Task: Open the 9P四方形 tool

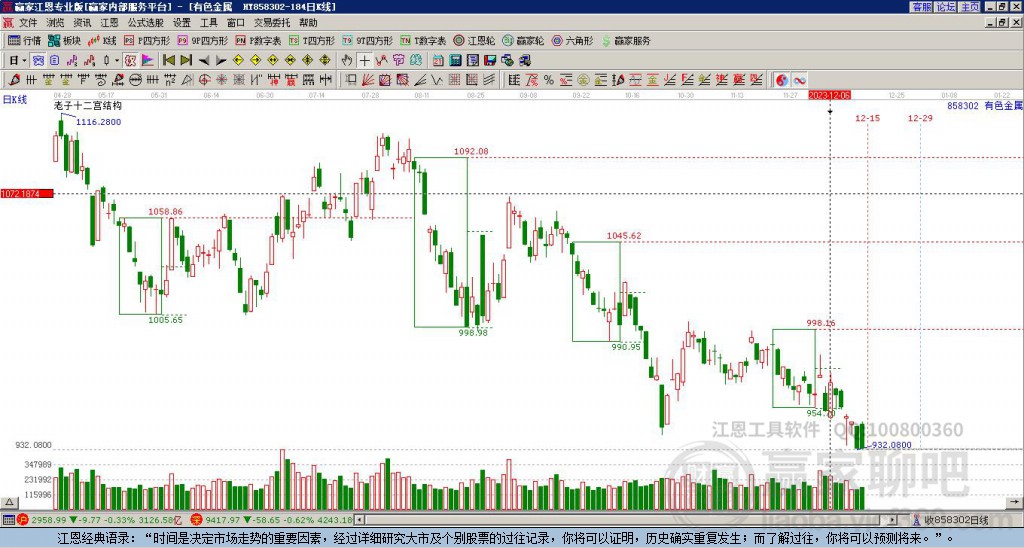Action: click(x=202, y=40)
